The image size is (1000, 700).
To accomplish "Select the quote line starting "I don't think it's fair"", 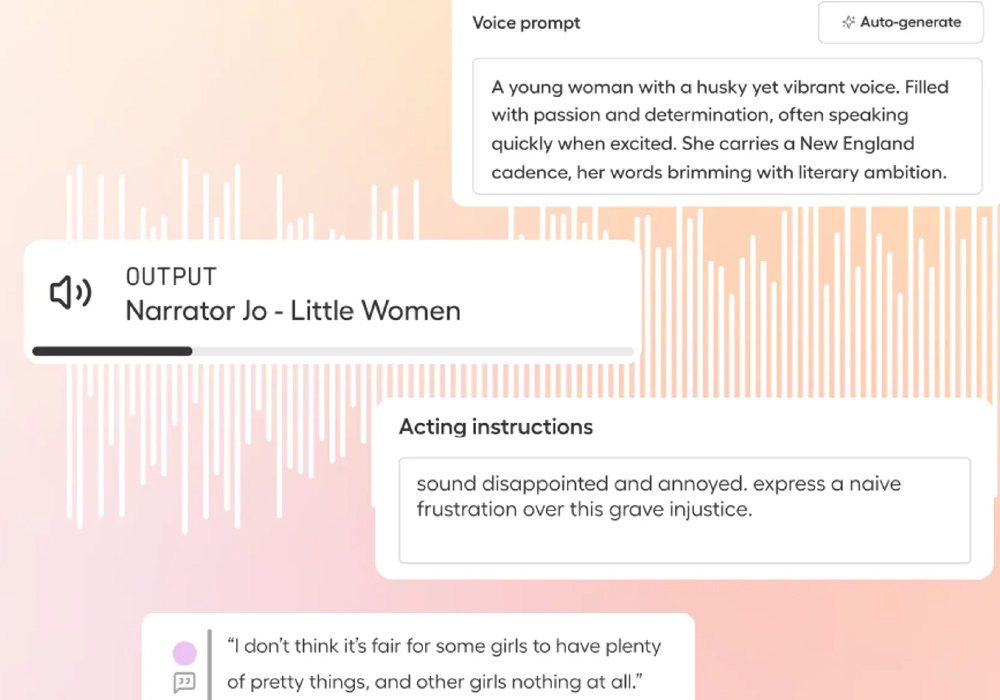I will pos(444,646).
